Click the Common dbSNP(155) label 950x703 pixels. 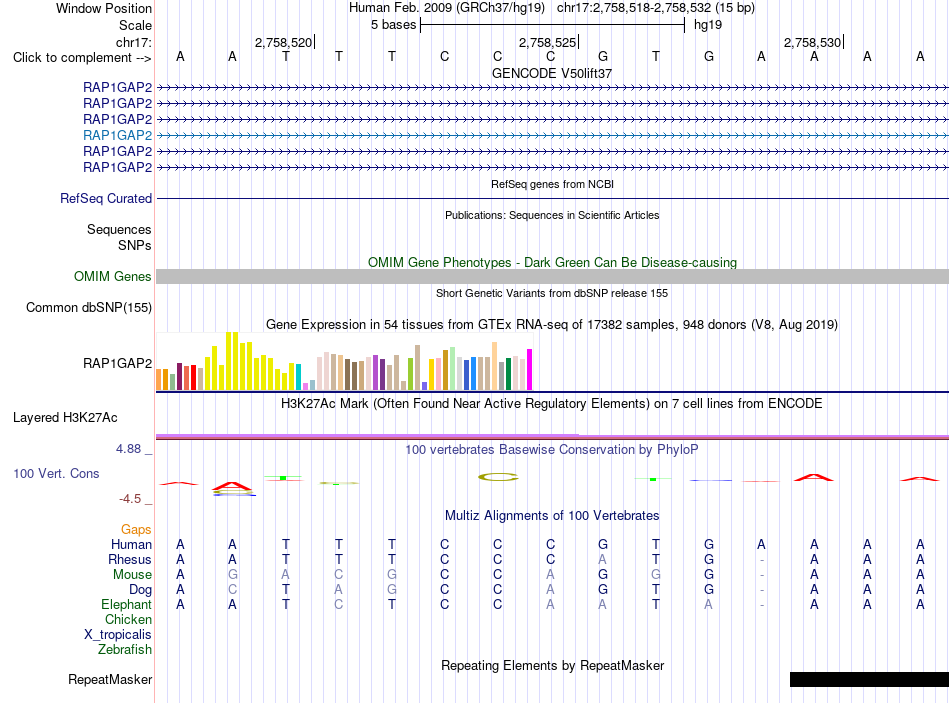tap(88, 307)
